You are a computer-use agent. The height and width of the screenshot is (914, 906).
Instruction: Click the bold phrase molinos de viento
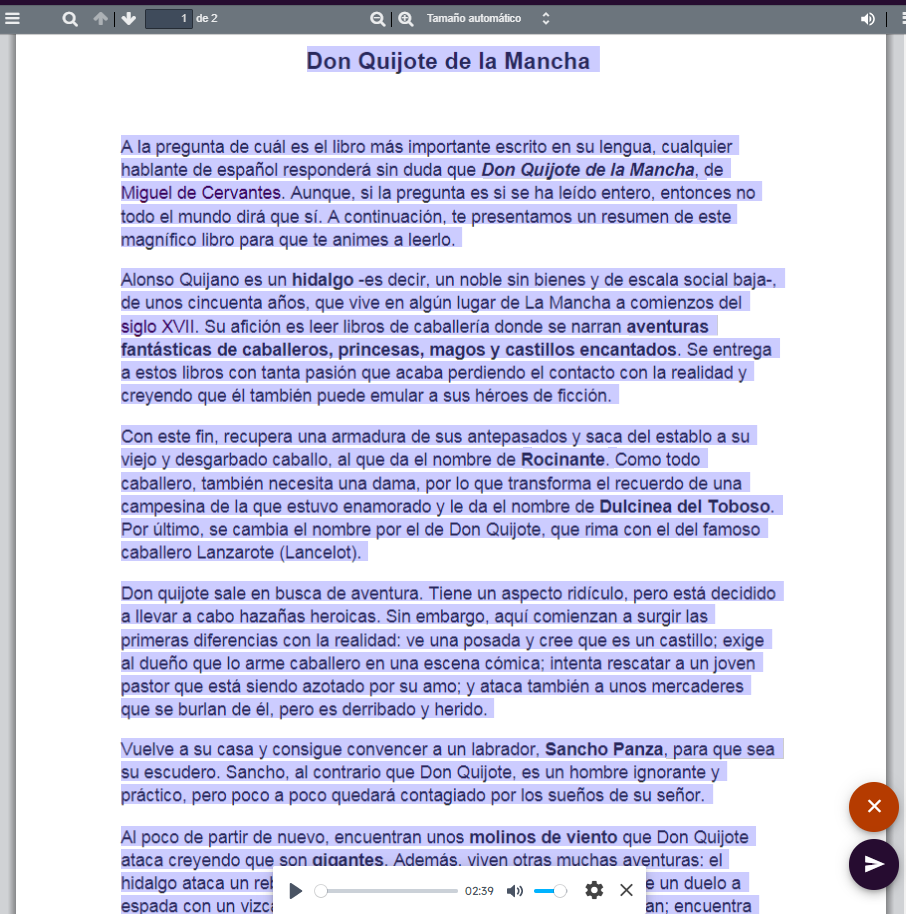(x=543, y=837)
